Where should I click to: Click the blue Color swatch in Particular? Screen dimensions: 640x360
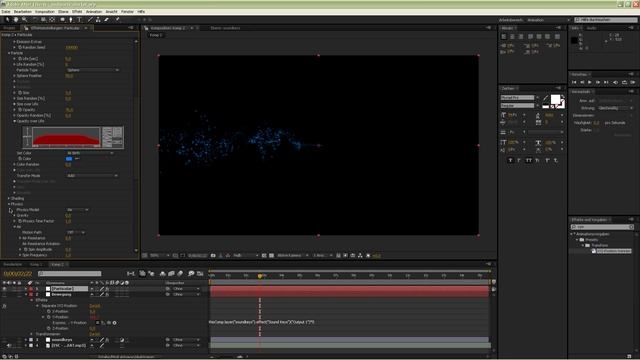[69, 159]
